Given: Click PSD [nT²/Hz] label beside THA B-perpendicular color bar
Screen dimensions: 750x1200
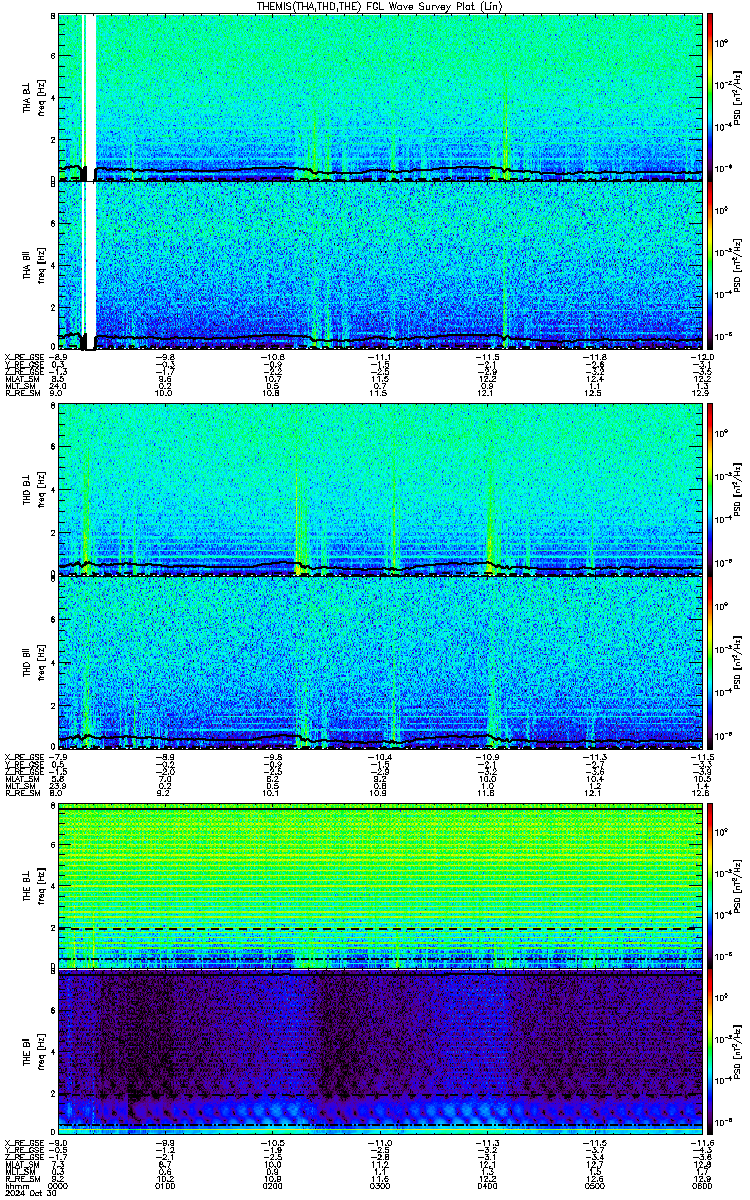Looking at the screenshot, I should tap(738, 97).
